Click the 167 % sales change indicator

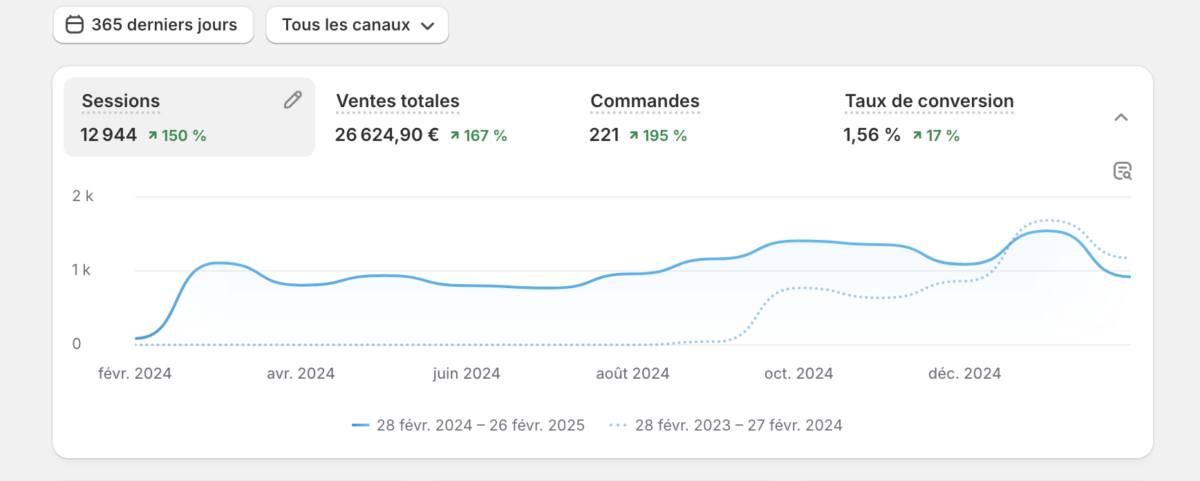(x=478, y=136)
